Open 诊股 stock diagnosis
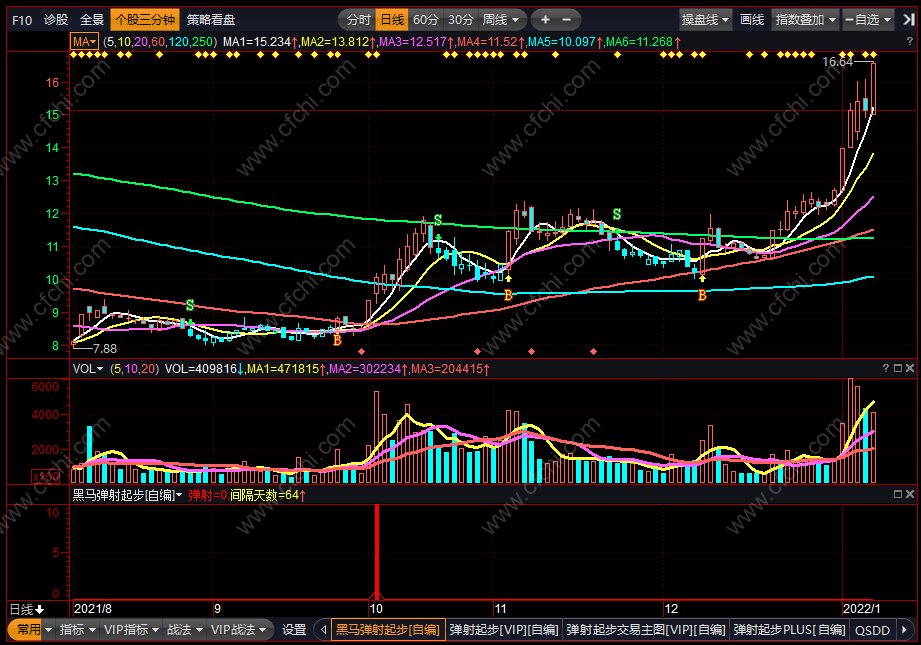Screen dimensions: 921x645 [56, 20]
